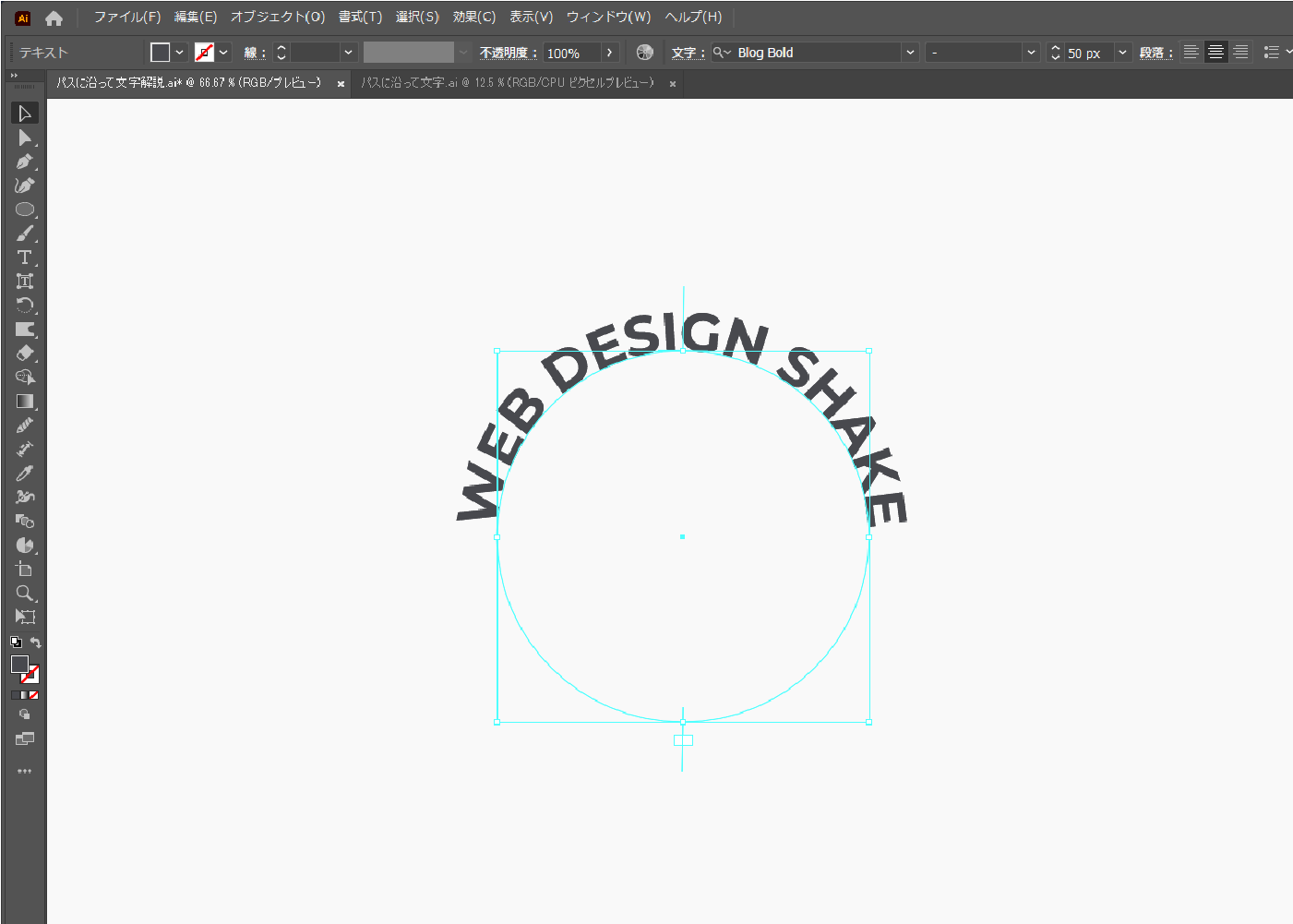Choose the Ellipse tool

tap(24, 210)
